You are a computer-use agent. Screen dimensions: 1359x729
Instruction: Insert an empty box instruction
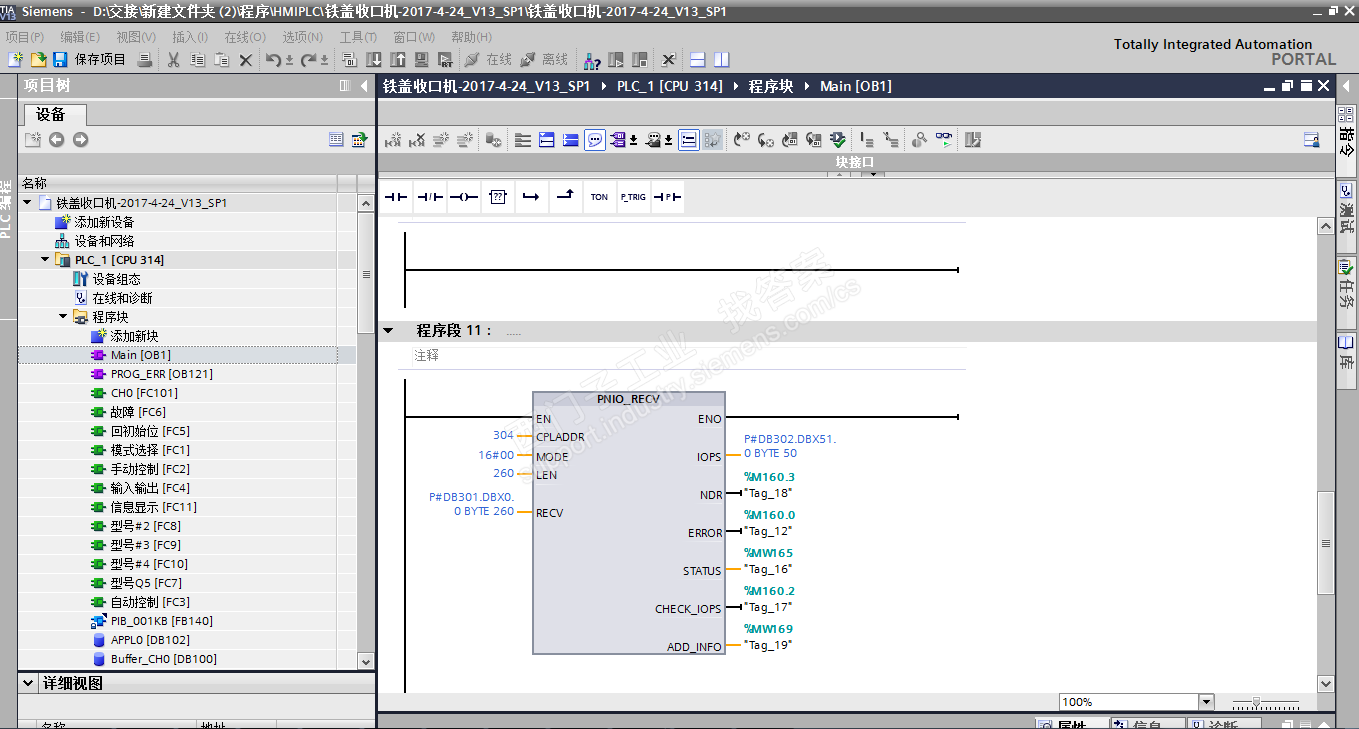(x=498, y=197)
